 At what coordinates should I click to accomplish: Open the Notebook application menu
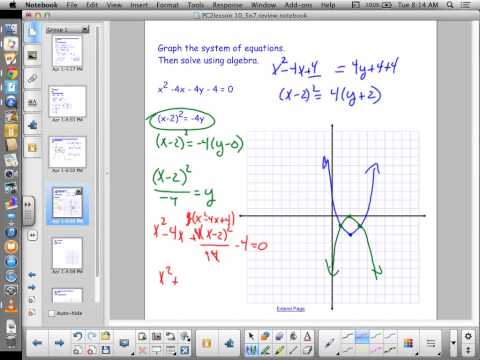pos(42,5)
